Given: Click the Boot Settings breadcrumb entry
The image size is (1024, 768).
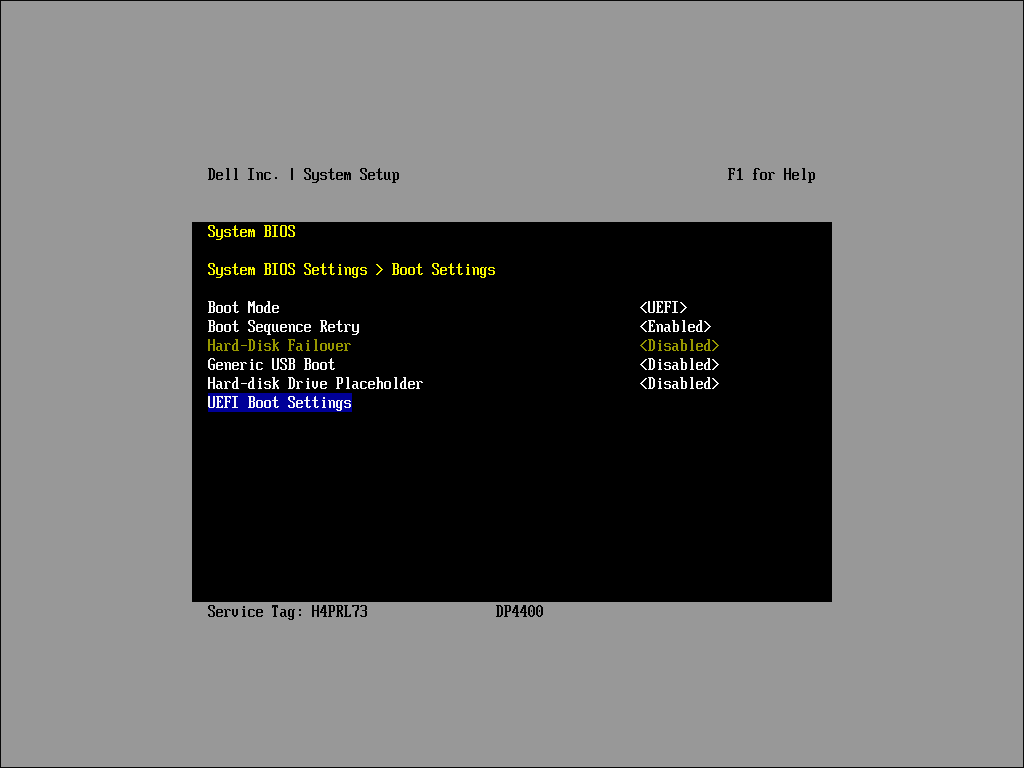Looking at the screenshot, I should pos(443,269).
